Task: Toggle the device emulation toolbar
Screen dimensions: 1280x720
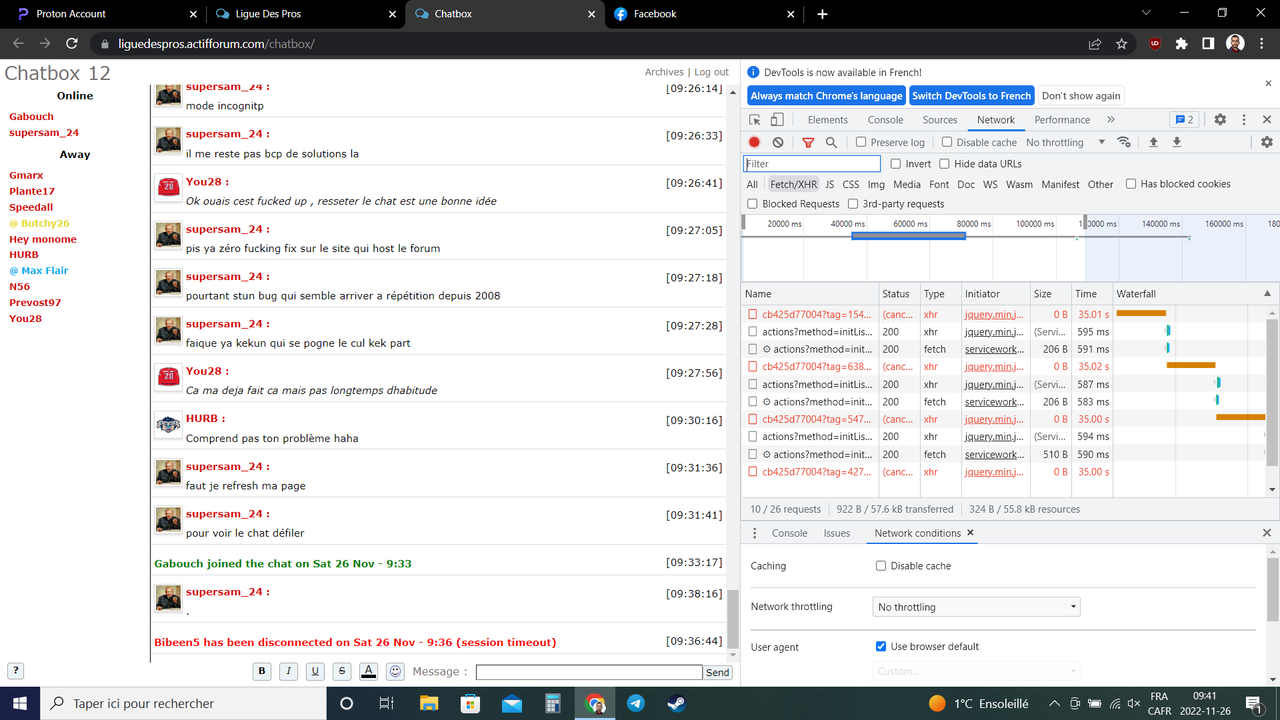Action: (775, 119)
